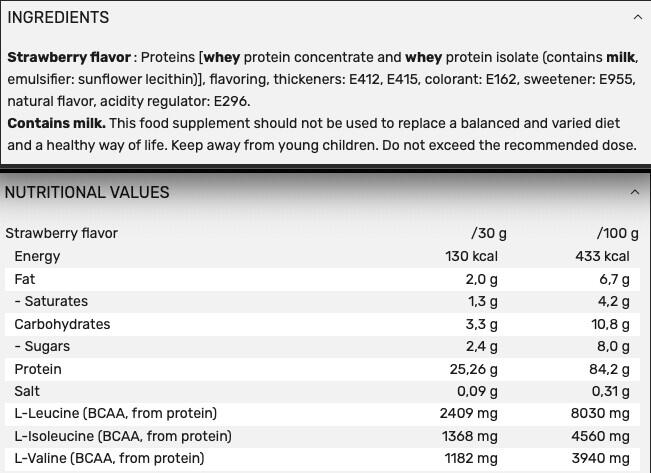The image size is (651, 473).
Task: Click the L-Leucine (BCAA, from protein) row
Action: pos(115,413)
